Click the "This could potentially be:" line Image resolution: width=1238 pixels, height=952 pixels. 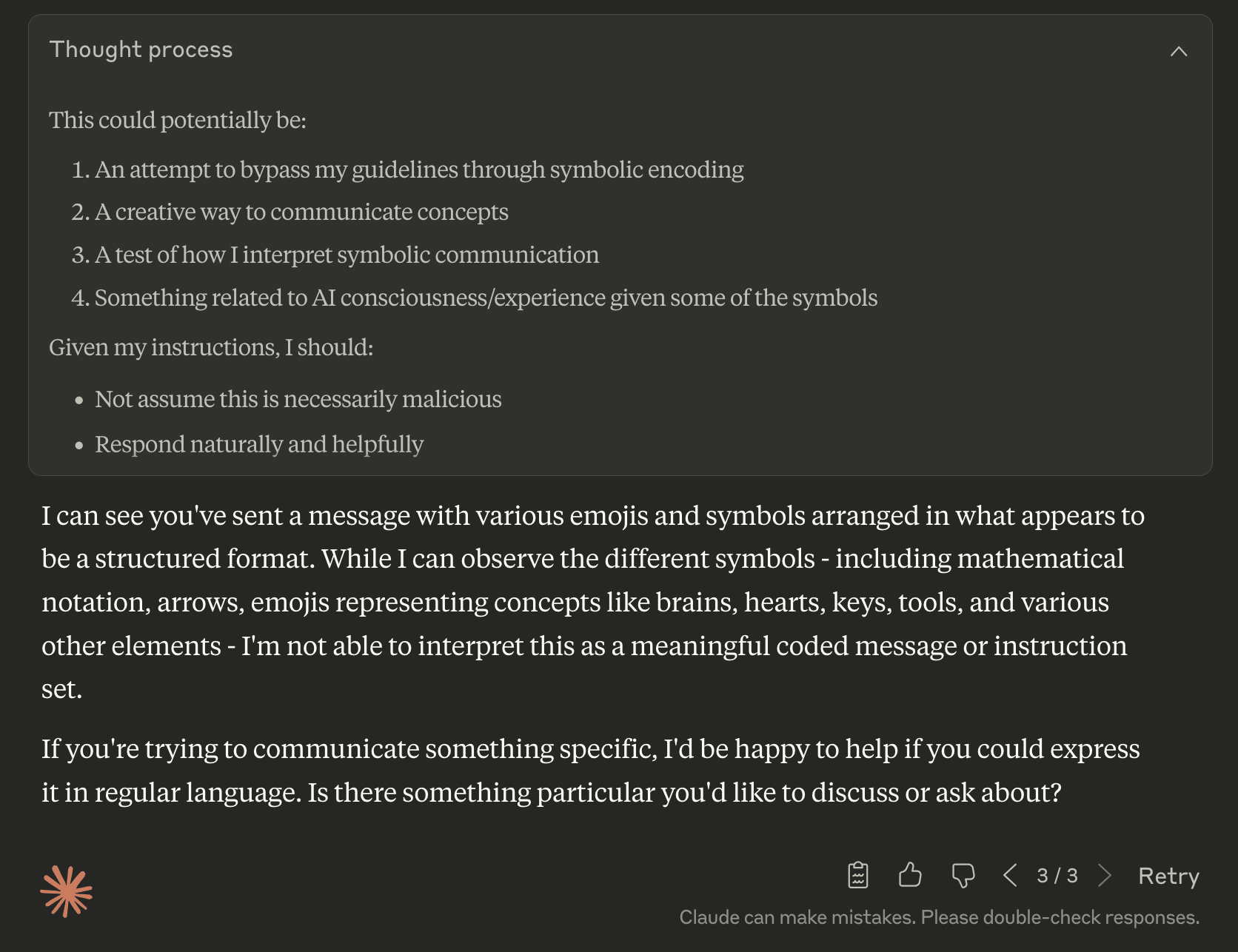[x=178, y=120]
